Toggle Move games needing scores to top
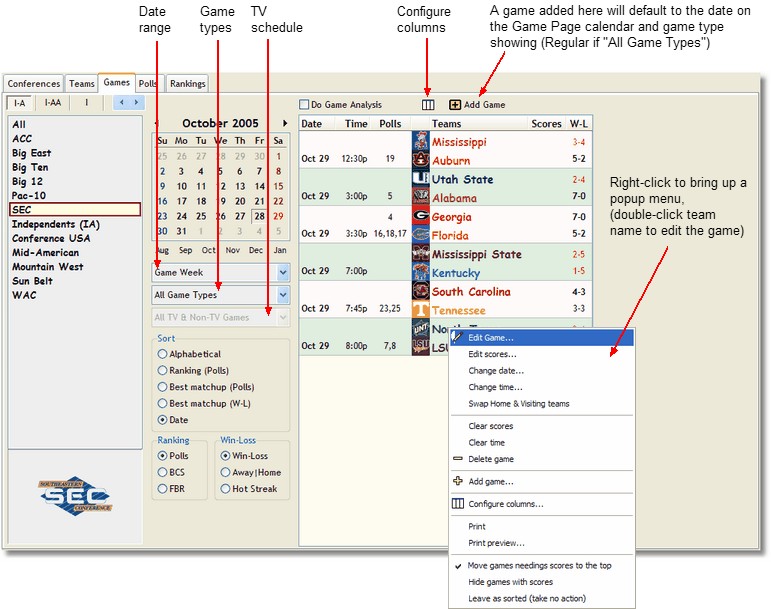Image resolution: width=771 pixels, height=609 pixels. tap(542, 565)
